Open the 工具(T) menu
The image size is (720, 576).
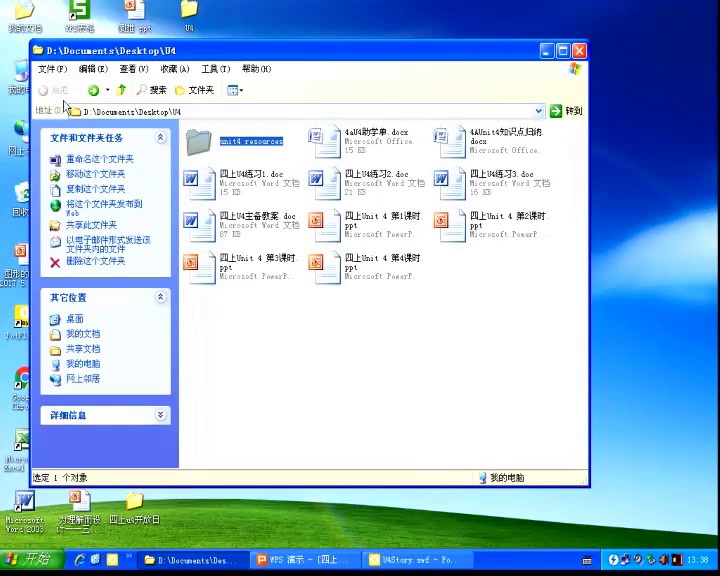[215, 69]
